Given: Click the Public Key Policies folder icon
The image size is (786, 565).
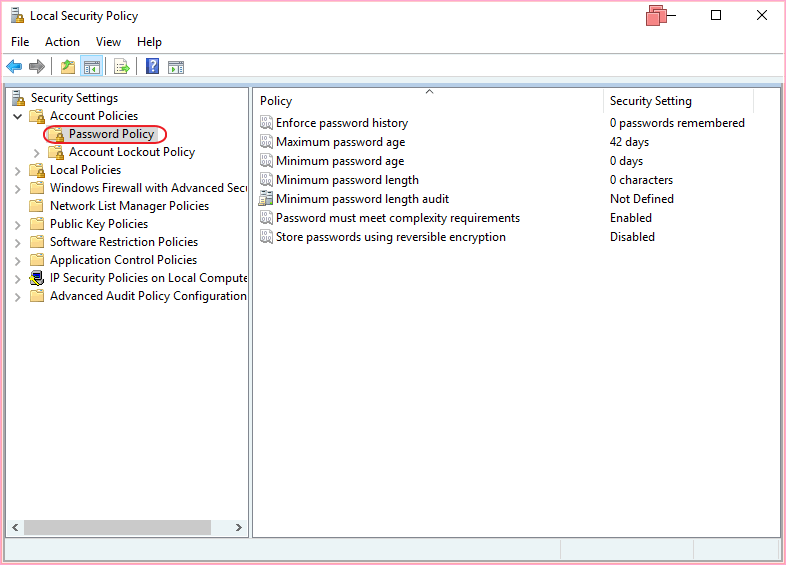Looking at the screenshot, I should (37, 224).
